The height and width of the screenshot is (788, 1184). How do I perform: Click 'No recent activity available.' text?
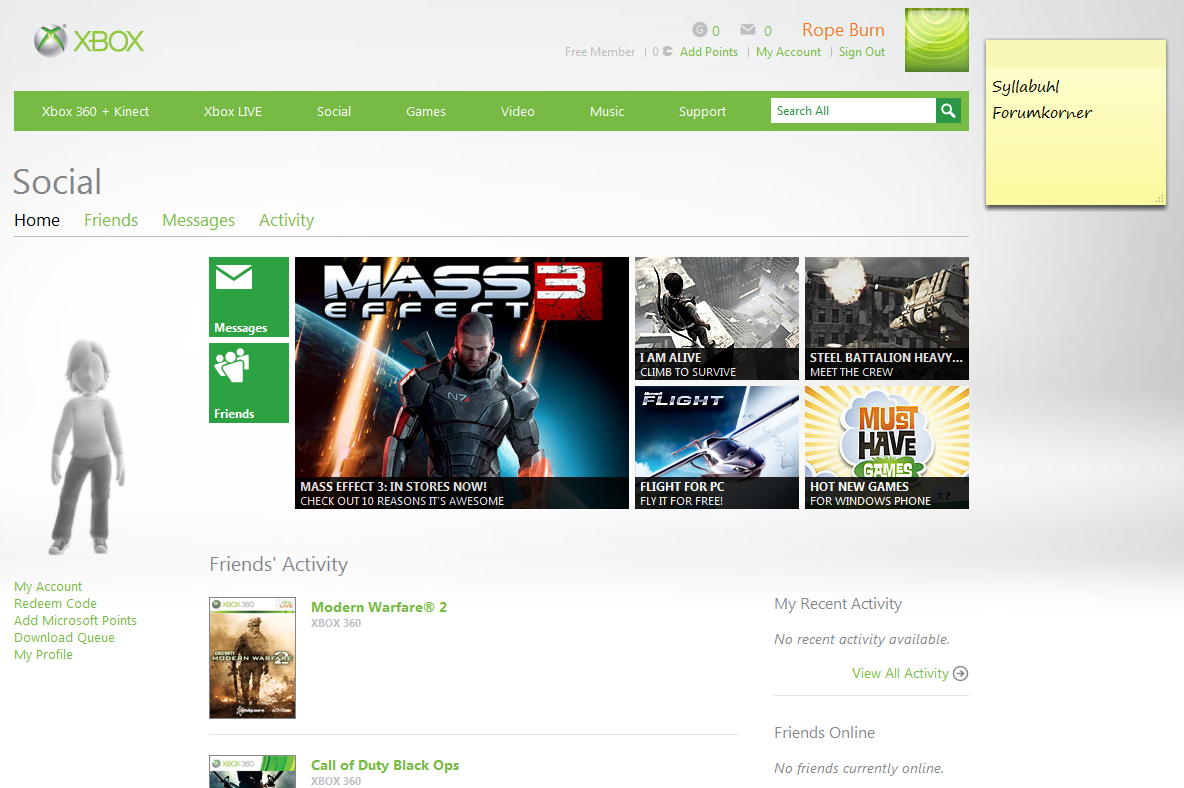coord(862,639)
